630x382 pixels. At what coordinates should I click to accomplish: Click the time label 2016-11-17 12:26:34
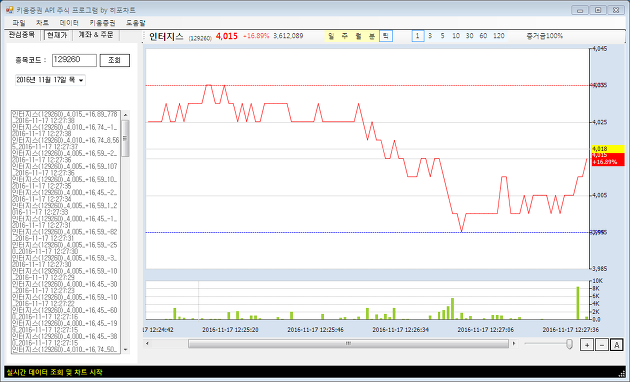click(401, 330)
